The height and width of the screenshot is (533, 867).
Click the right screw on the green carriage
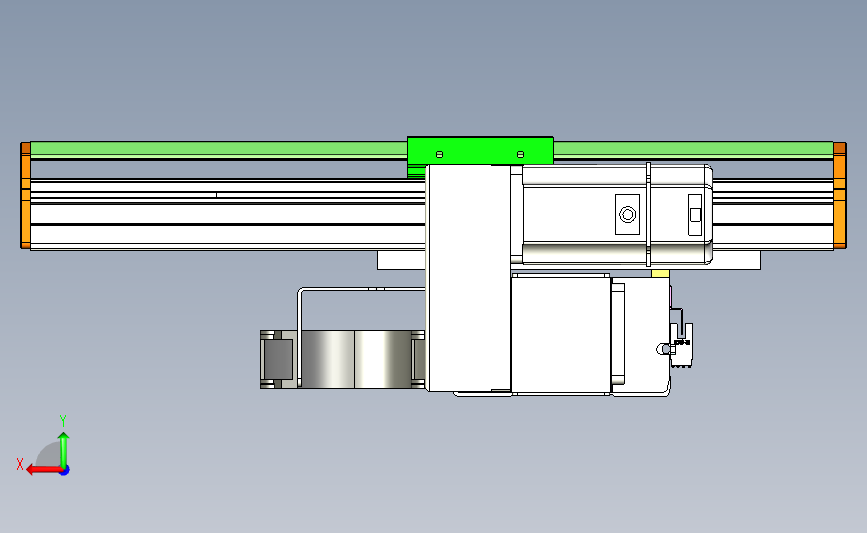coord(520,154)
